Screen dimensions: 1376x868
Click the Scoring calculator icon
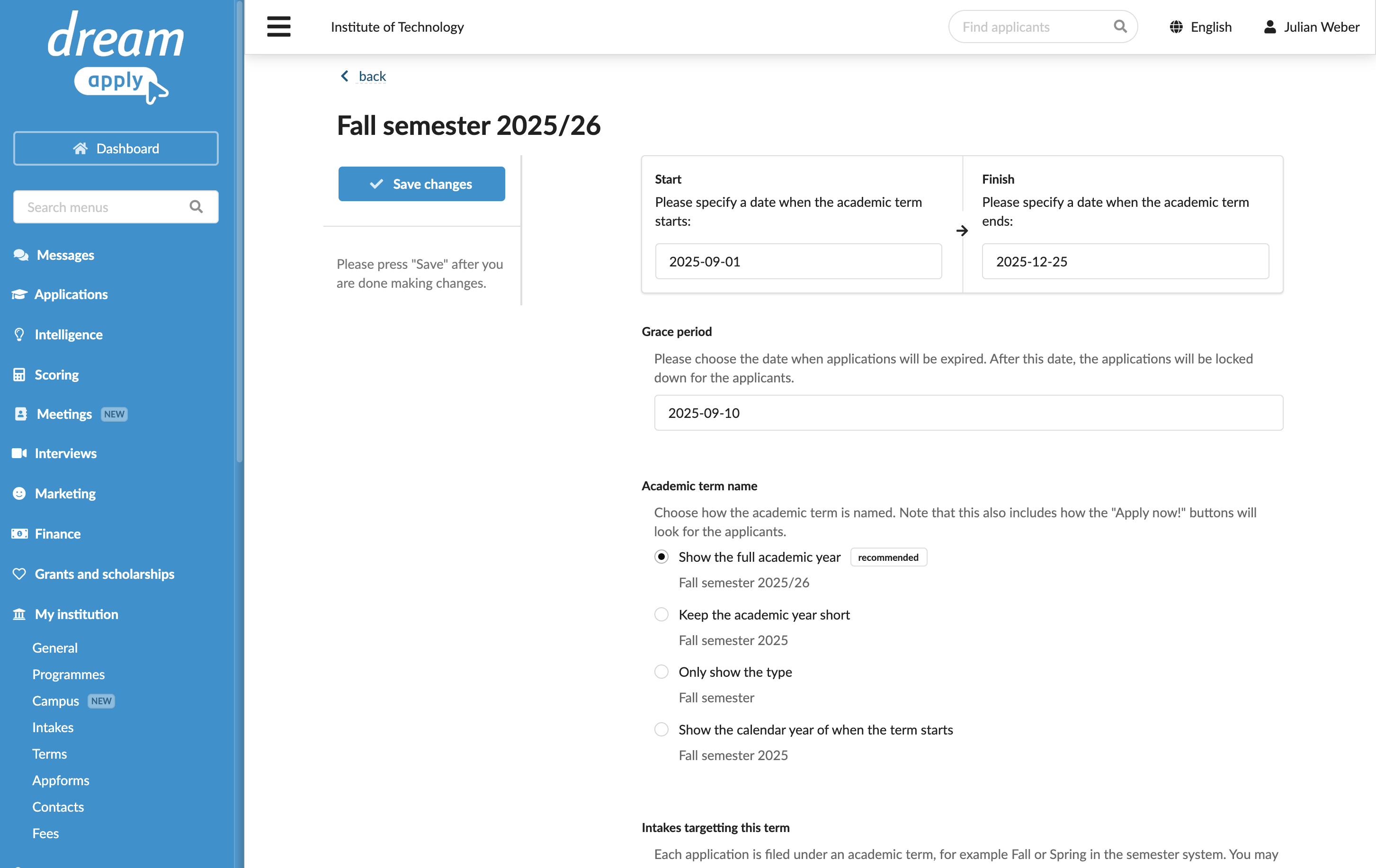19,375
